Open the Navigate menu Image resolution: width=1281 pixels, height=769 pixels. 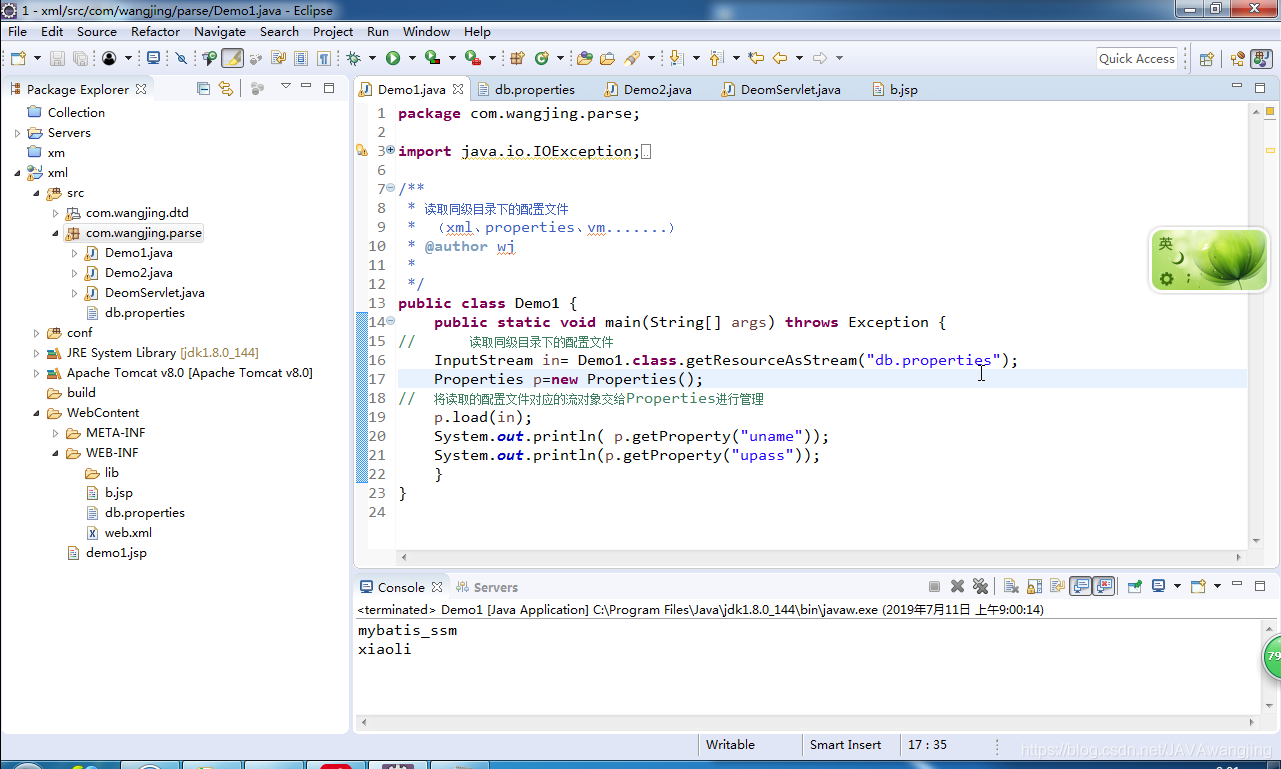220,31
